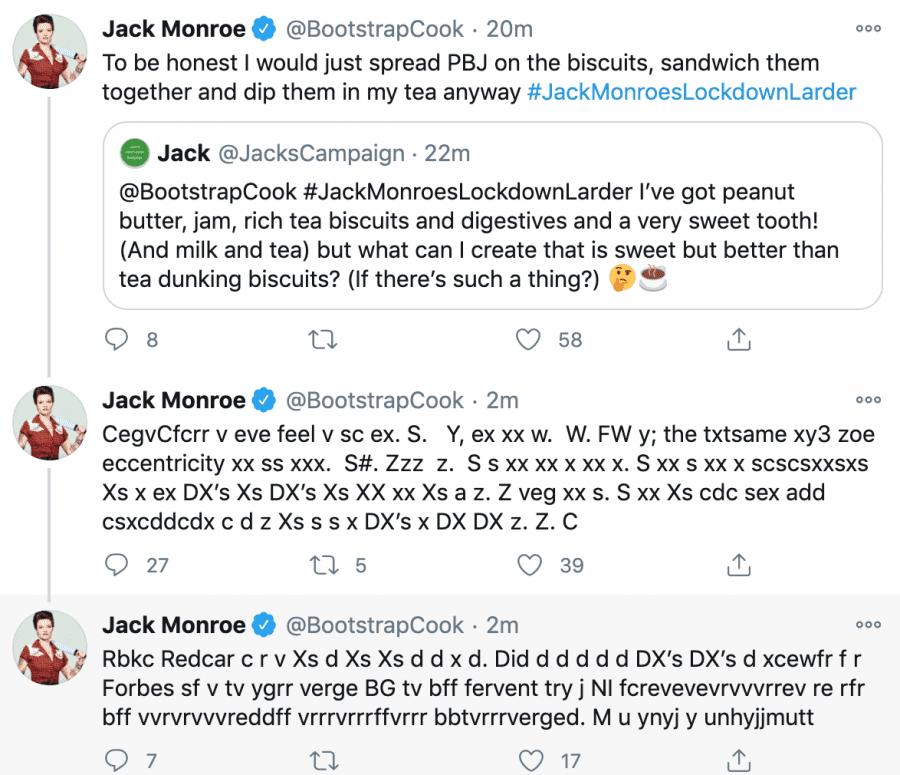Retweet the Rbkc Redcar tweet

tap(324, 761)
